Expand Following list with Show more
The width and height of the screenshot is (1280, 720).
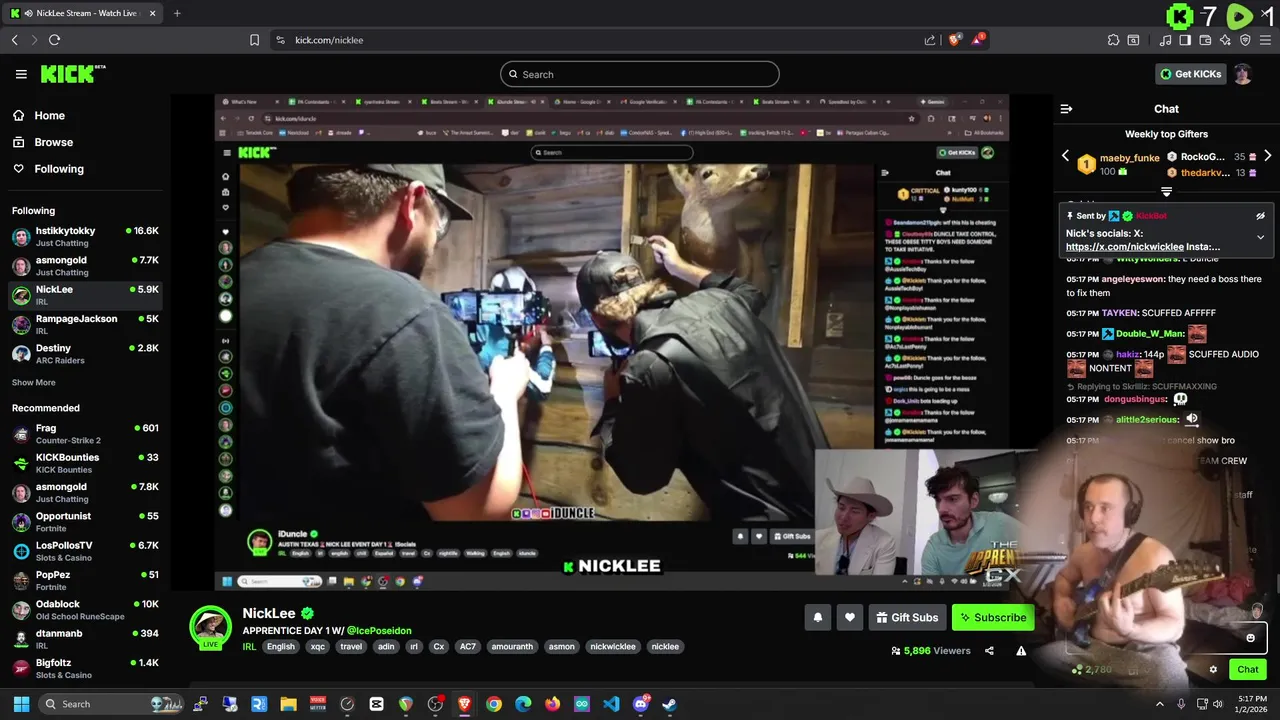(x=34, y=383)
